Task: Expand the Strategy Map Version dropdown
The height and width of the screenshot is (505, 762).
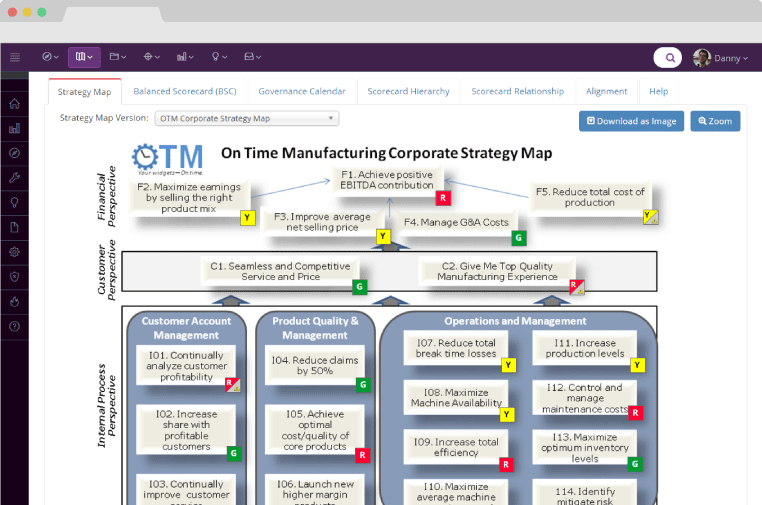Action: (x=247, y=119)
